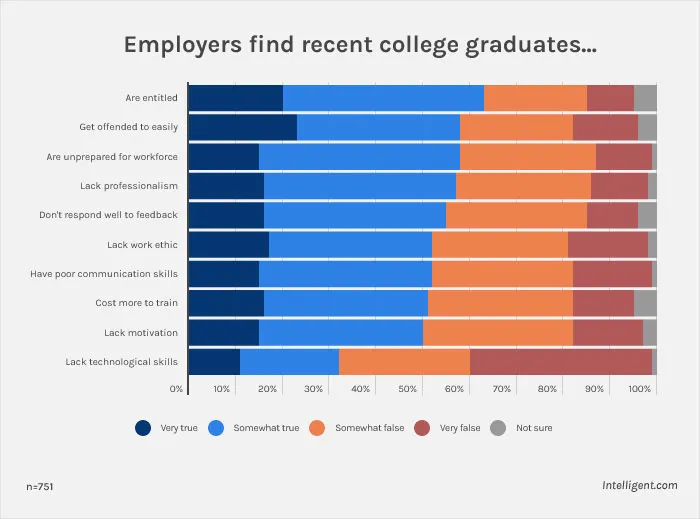
Task: Click the Very true legend dot
Action: tap(143, 428)
